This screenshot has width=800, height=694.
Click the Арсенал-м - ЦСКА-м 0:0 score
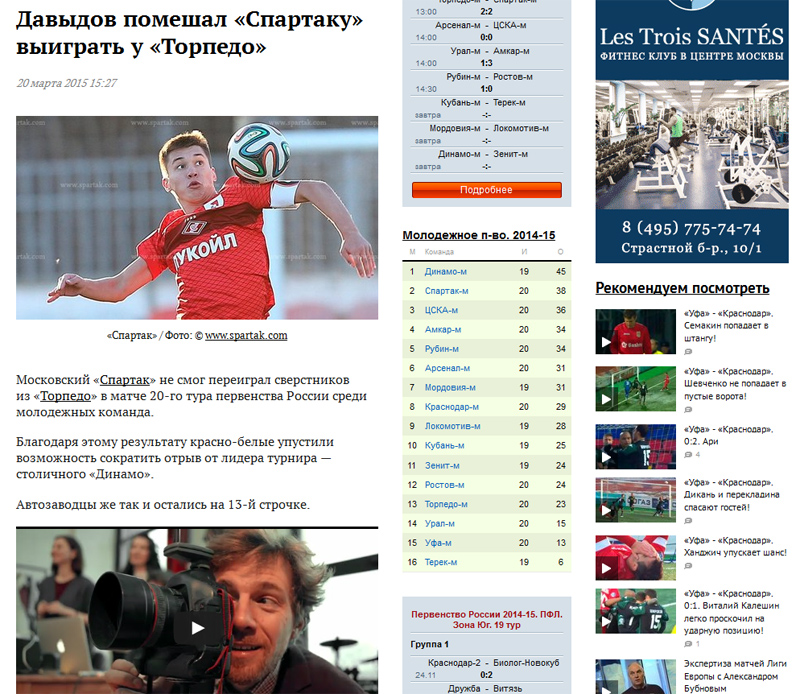click(486, 37)
